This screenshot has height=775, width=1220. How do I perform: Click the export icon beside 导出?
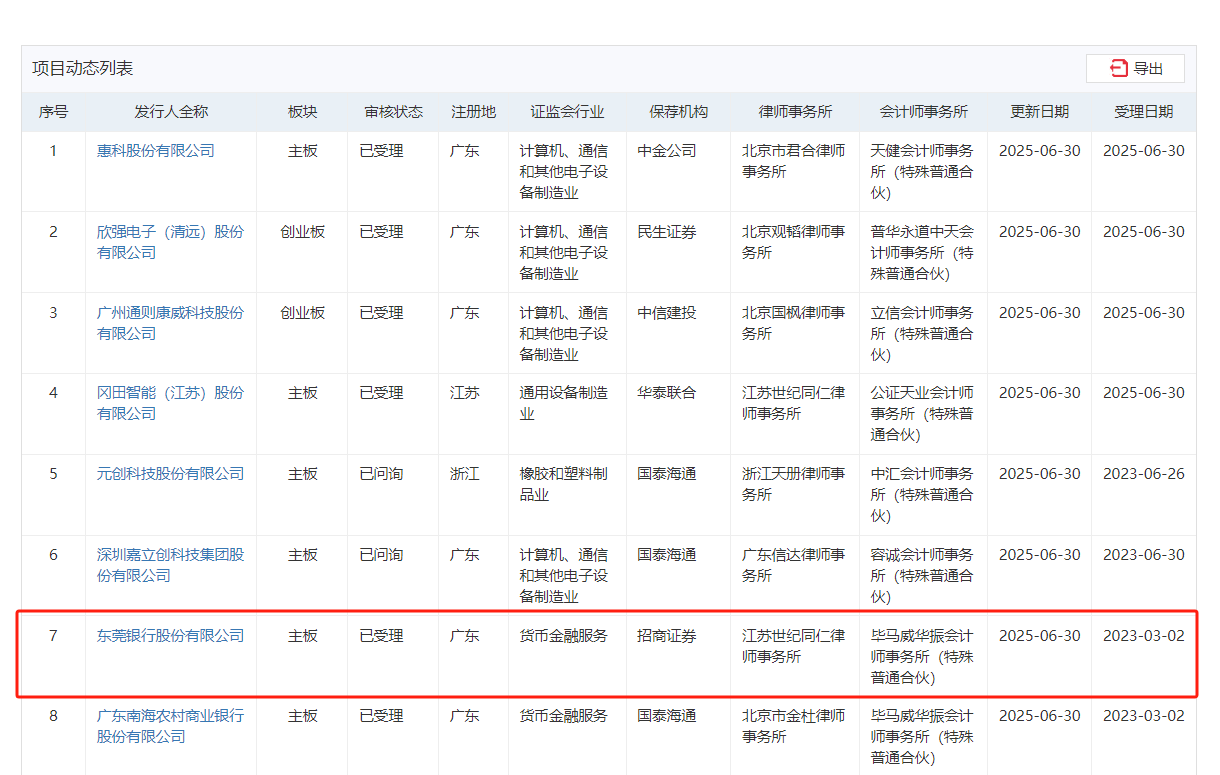[1118, 68]
